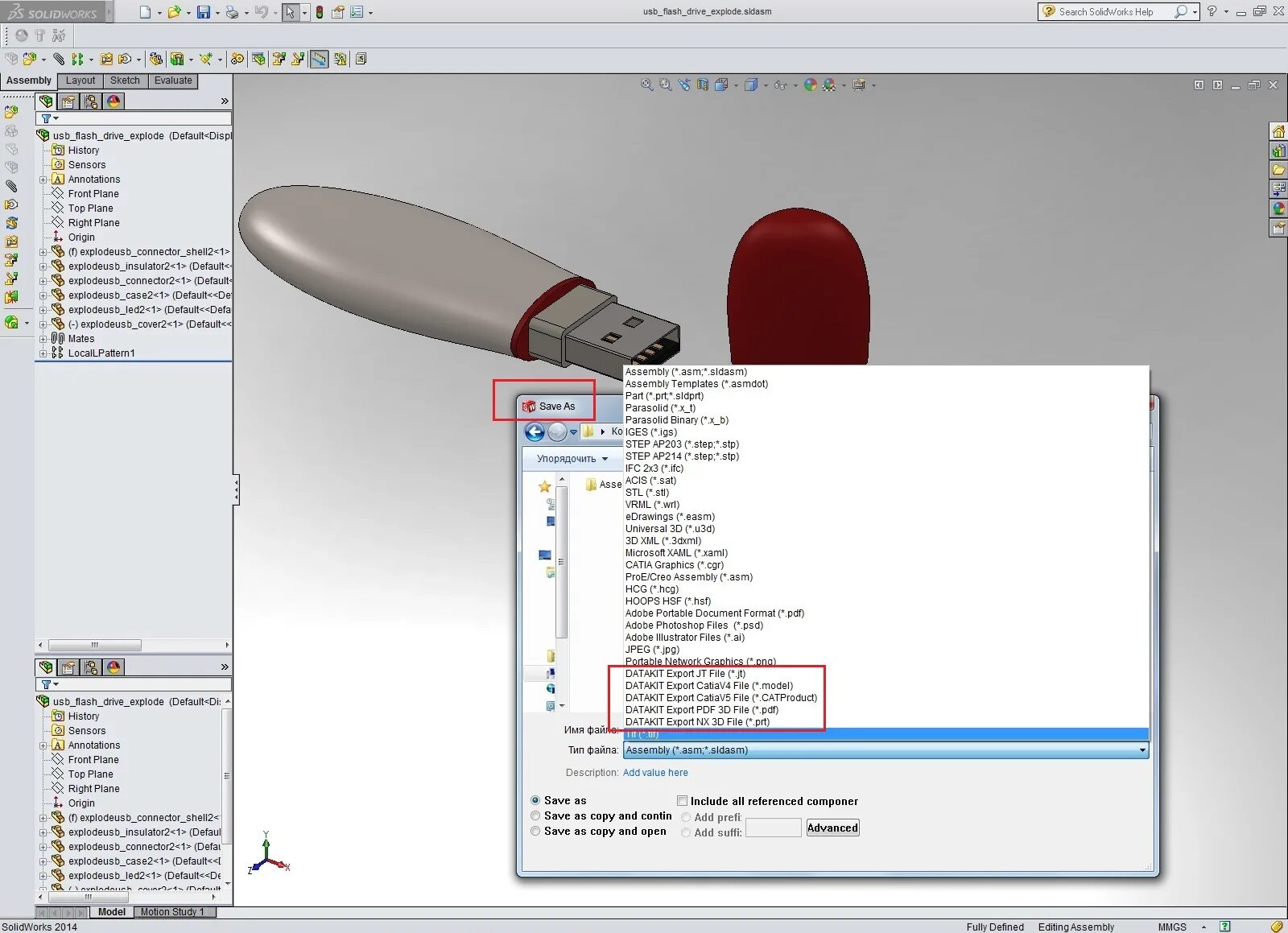1288x933 pixels.
Task: Open Custom Properties icon in task pane
Action: pyautogui.click(x=1278, y=228)
